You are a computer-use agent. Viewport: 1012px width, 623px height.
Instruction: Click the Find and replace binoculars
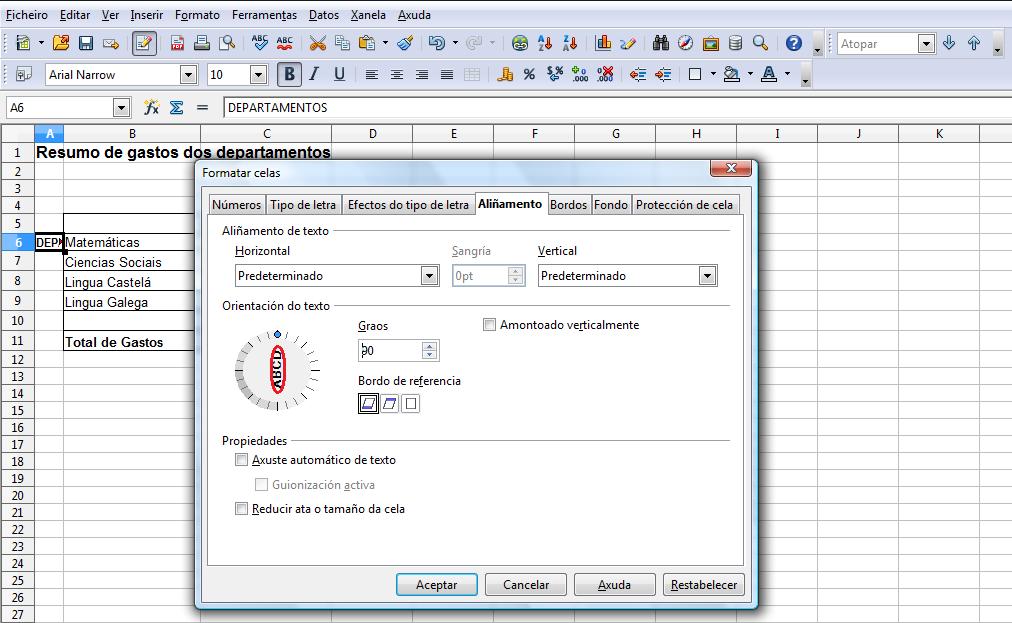tap(661, 44)
